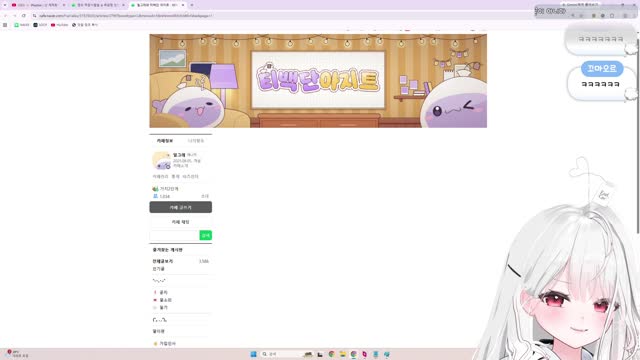Focus the cafe search input field

click(174, 236)
